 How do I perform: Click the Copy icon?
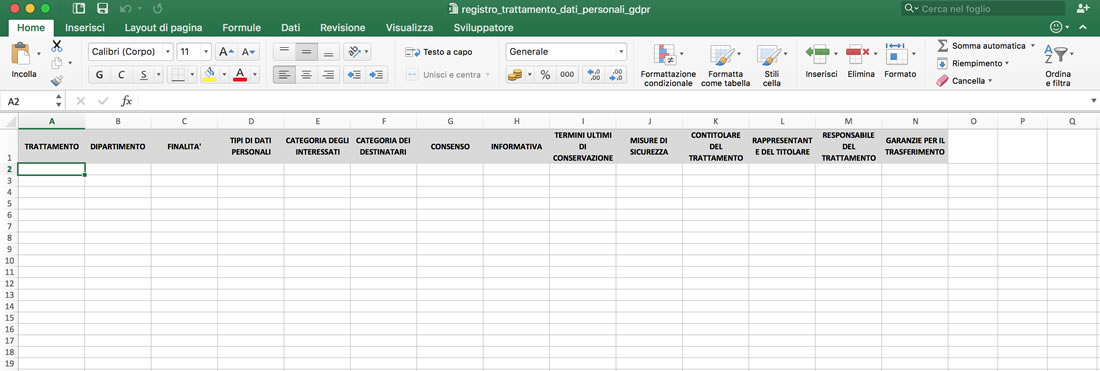(x=57, y=64)
